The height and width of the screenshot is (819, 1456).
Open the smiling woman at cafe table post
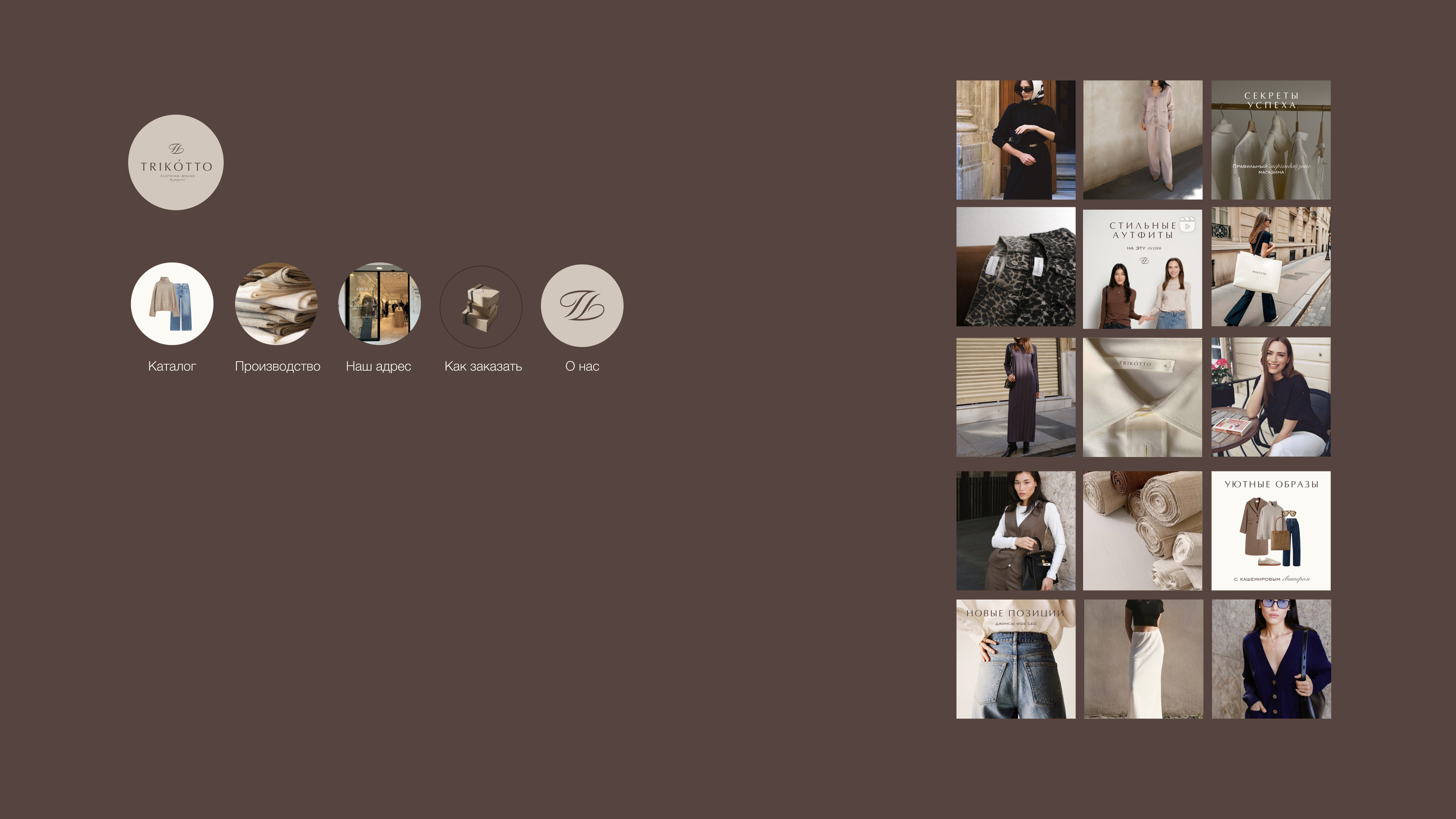coord(1271,397)
